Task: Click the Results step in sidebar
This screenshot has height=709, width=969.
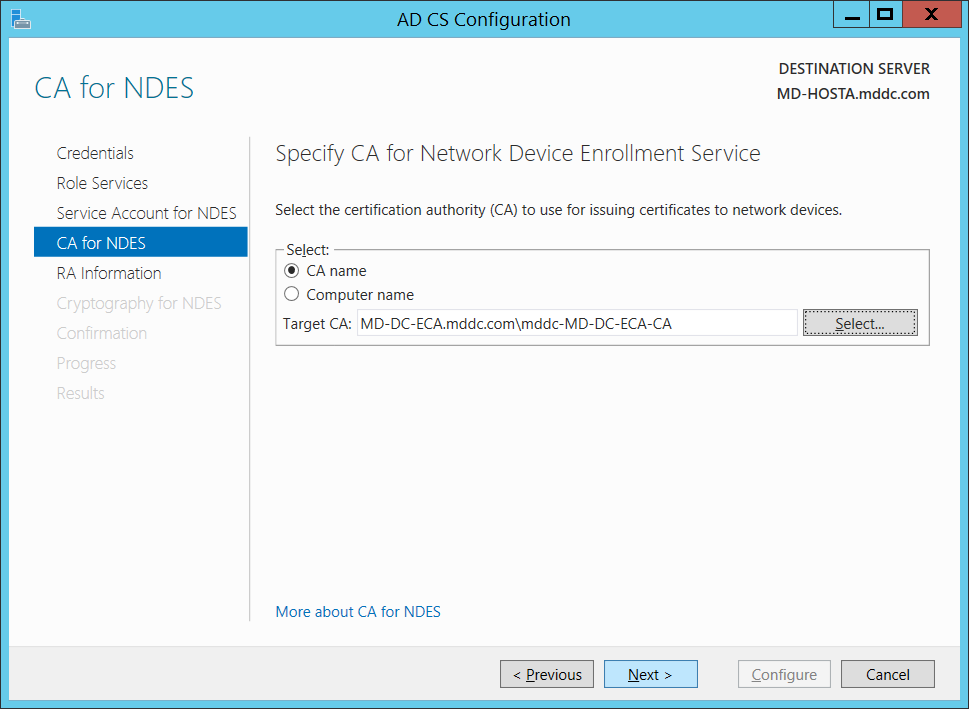Action: [80, 393]
